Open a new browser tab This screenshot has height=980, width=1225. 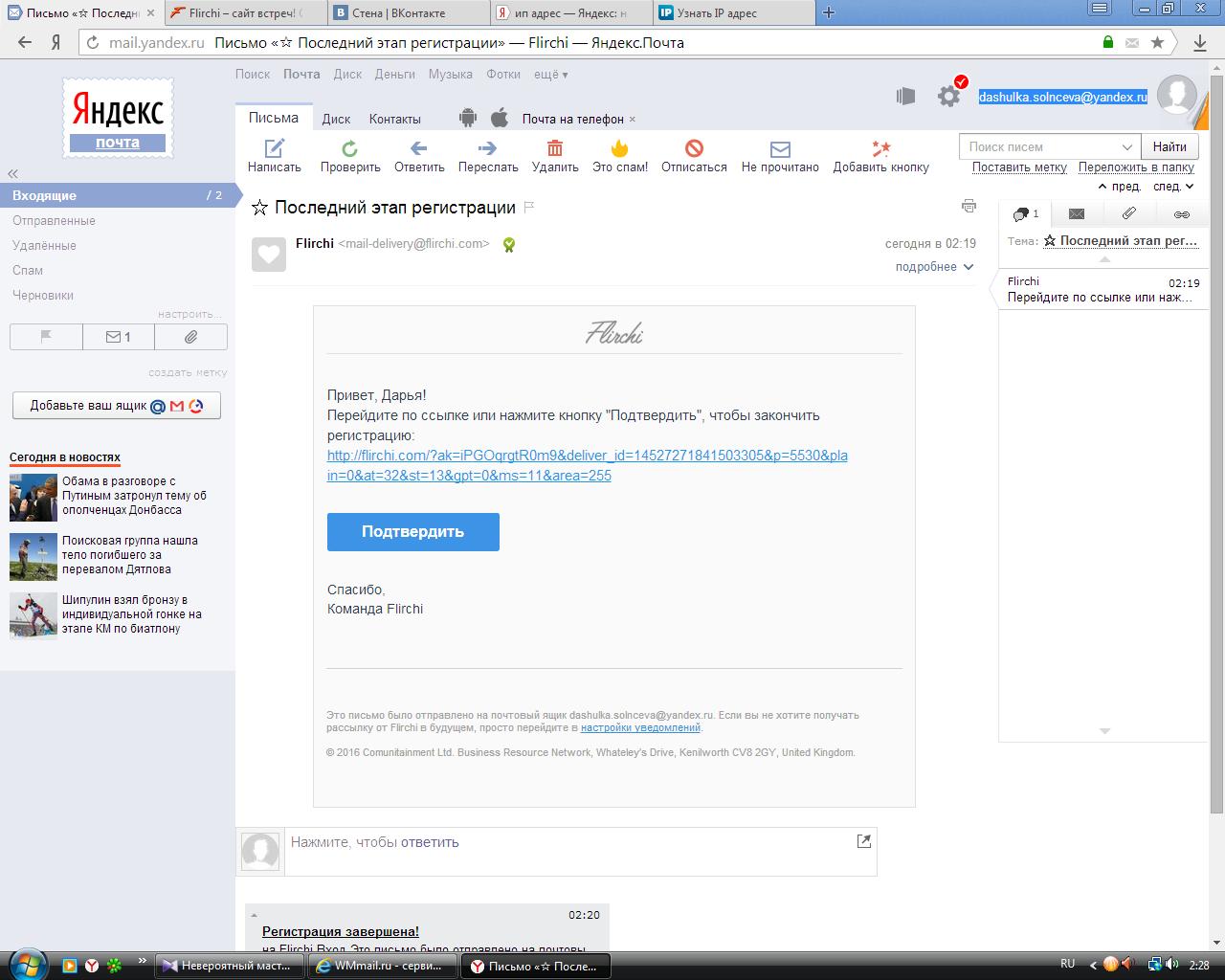coord(829,12)
